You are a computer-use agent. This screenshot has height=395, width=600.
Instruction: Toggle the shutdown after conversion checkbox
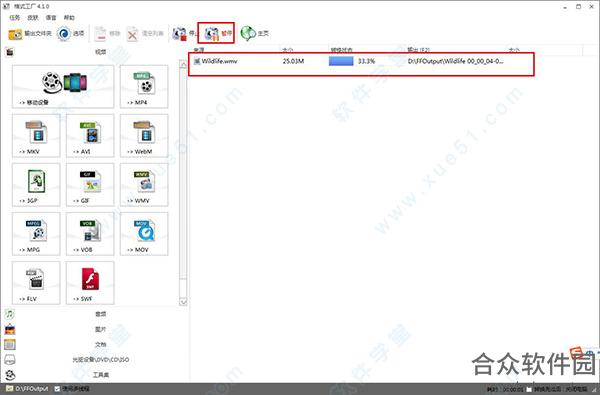(529, 390)
